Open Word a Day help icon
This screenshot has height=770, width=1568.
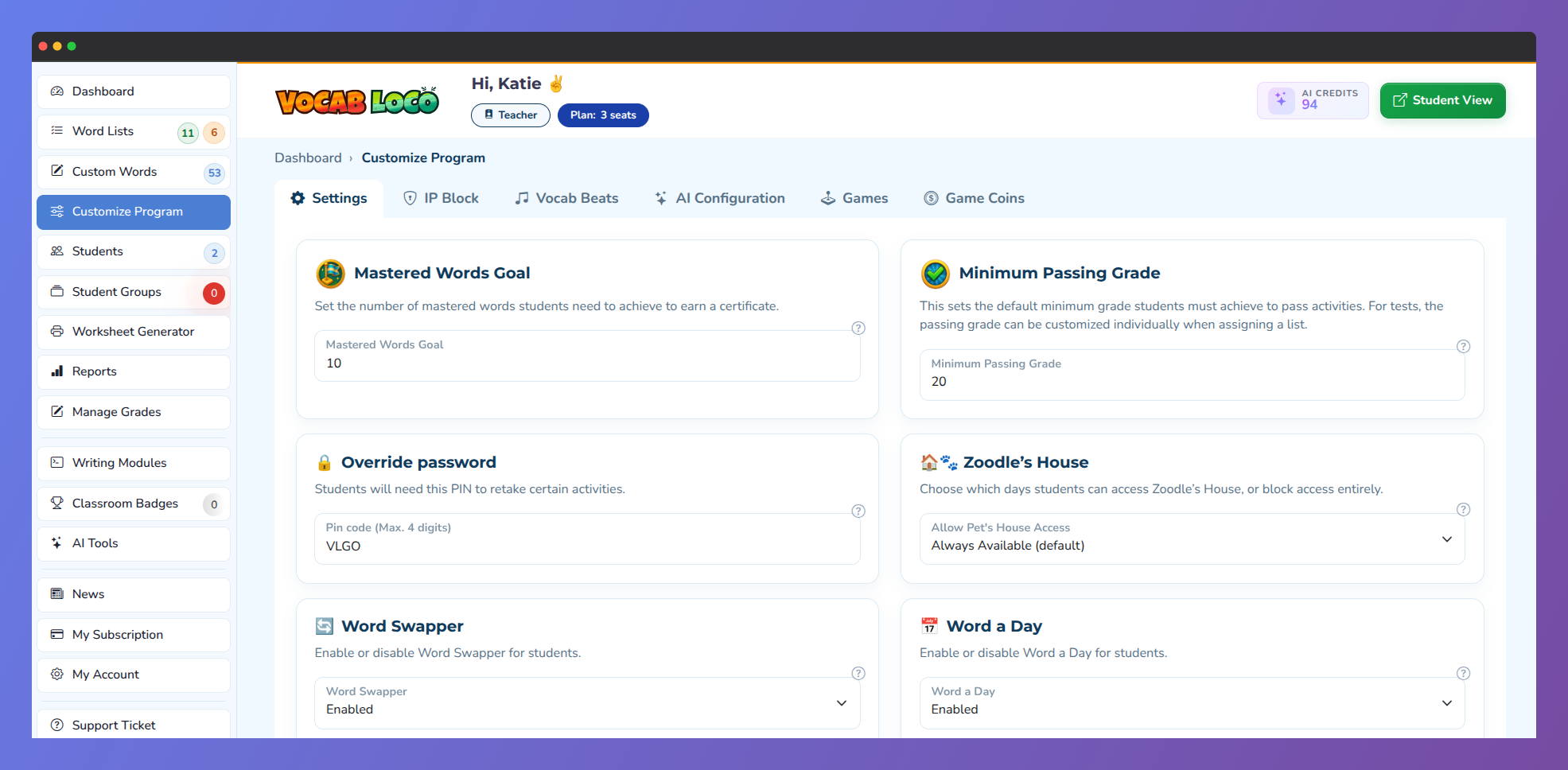(1463, 673)
